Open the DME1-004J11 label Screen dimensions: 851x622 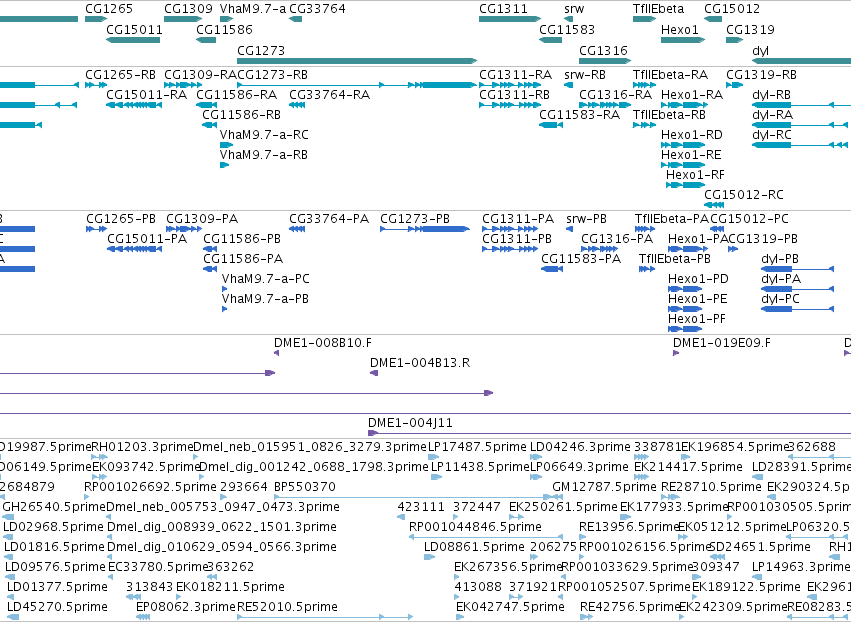(x=410, y=423)
